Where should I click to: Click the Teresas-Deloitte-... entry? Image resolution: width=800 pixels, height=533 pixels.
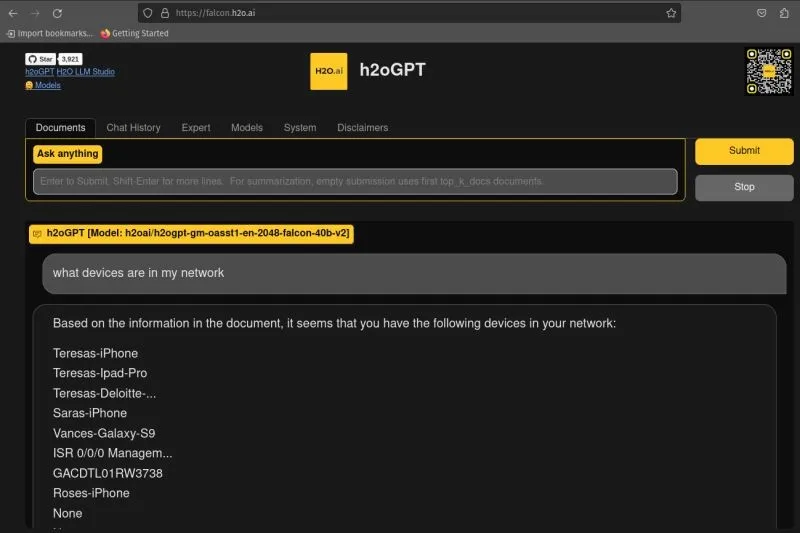pyautogui.click(x=105, y=393)
